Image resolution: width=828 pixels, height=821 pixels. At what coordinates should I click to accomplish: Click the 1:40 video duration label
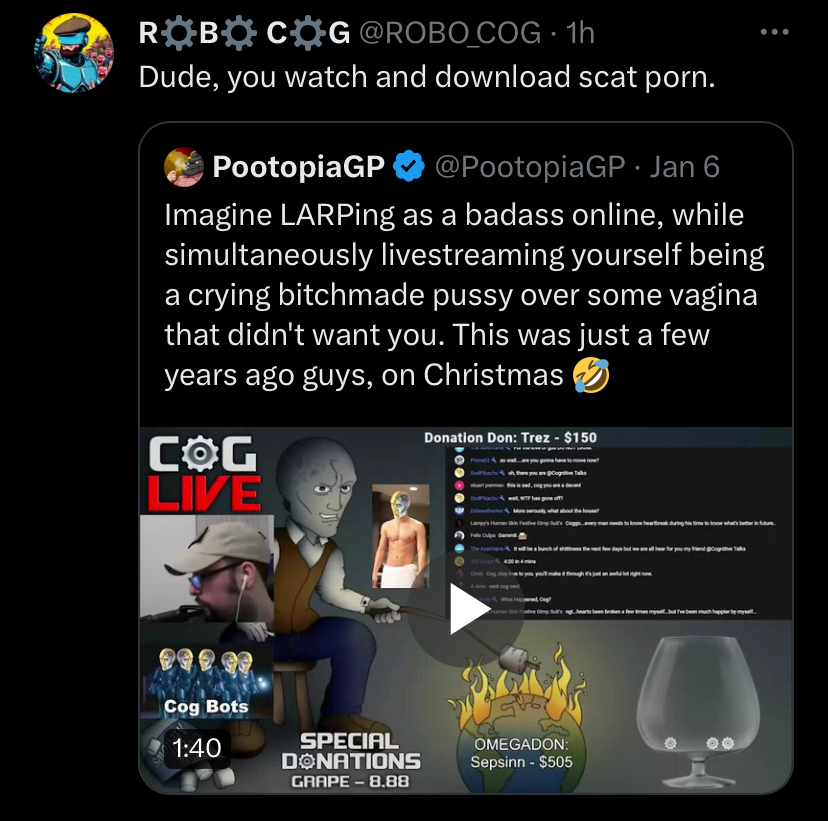point(196,748)
